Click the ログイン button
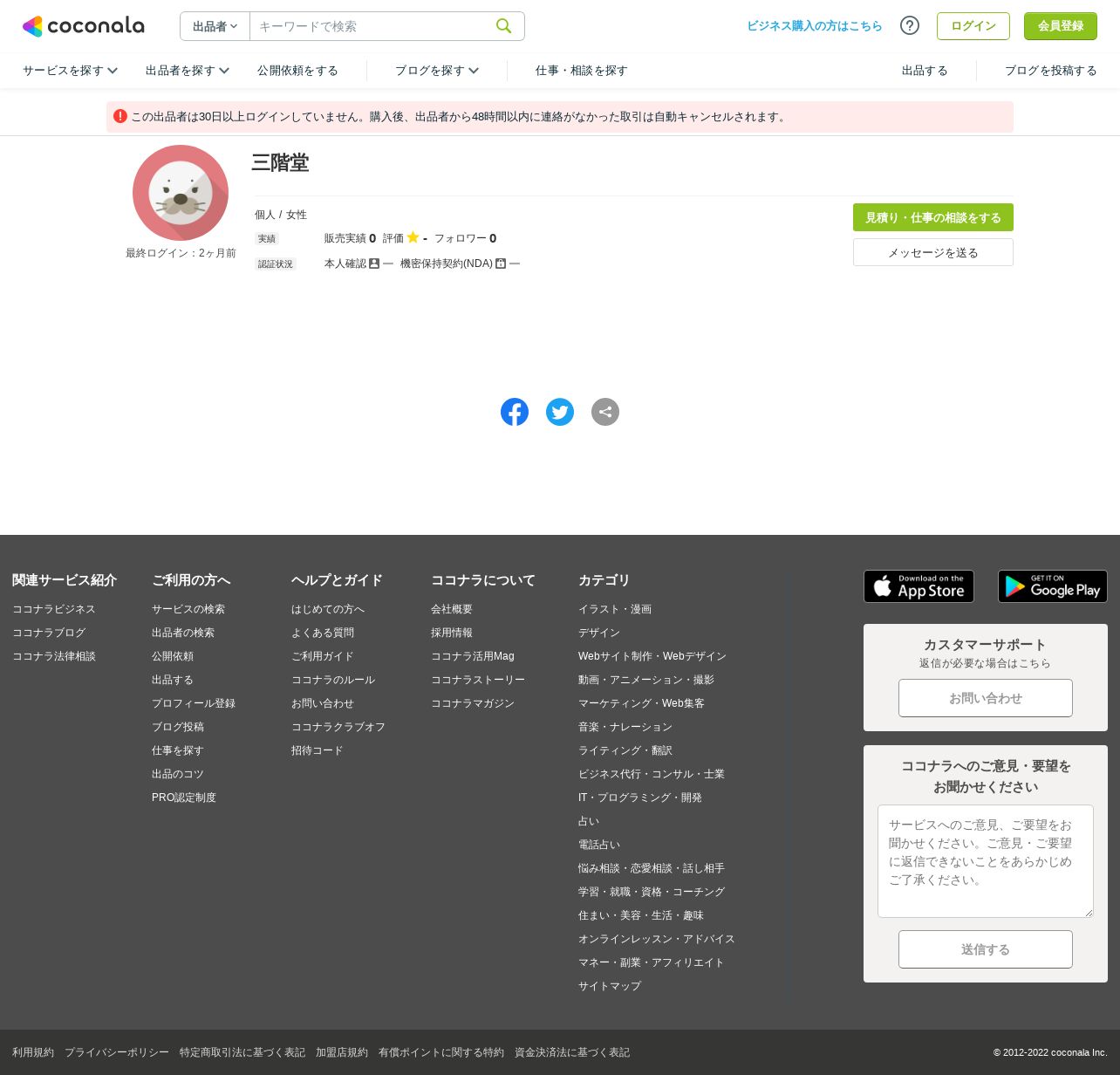 pyautogui.click(x=973, y=26)
